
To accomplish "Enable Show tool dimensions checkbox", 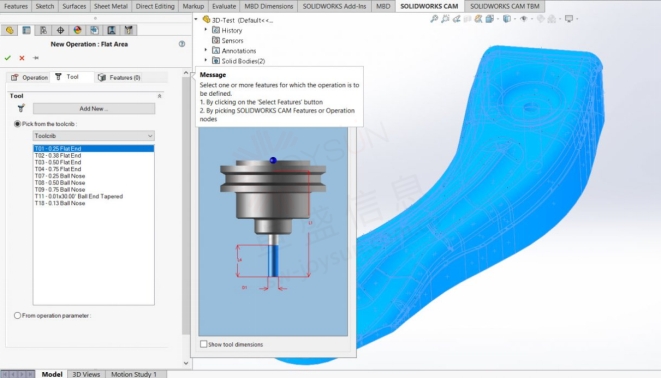I will point(204,344).
